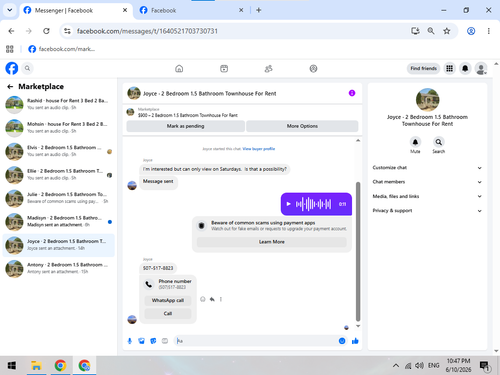Go to Facebook Home icon
The width and height of the screenshot is (500, 375).
tap(179, 69)
